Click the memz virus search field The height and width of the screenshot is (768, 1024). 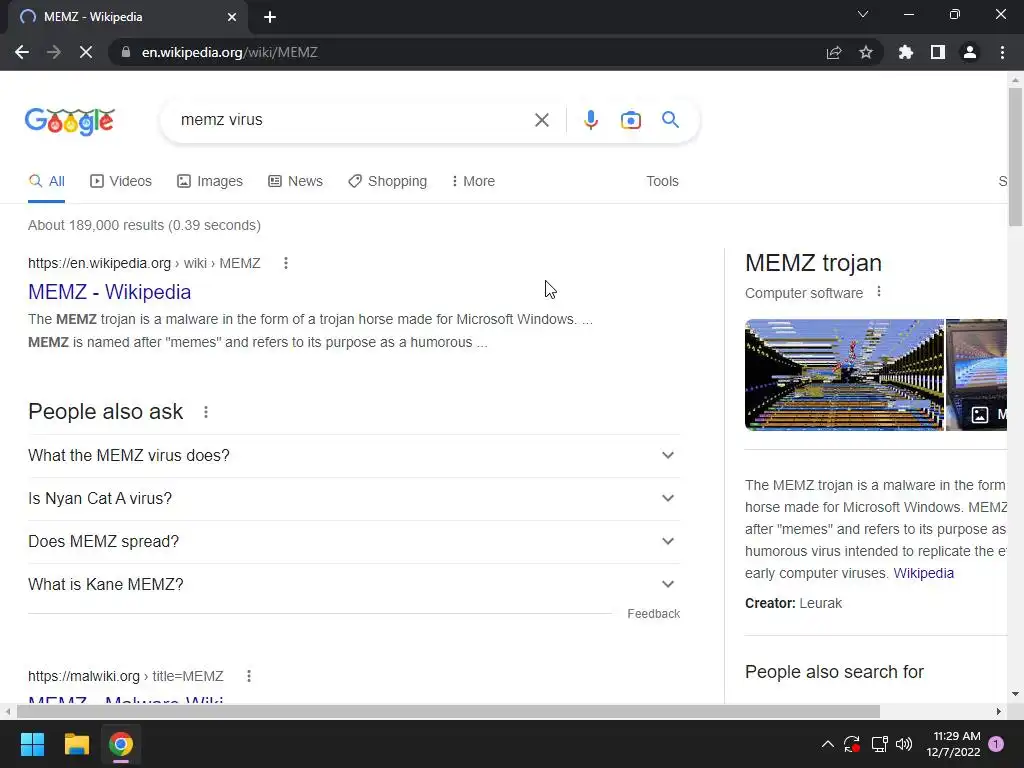click(x=351, y=120)
